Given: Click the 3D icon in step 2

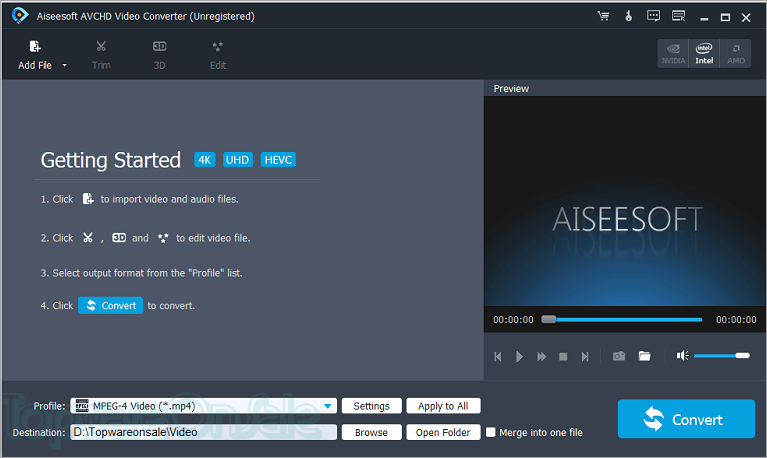Looking at the screenshot, I should tap(119, 238).
